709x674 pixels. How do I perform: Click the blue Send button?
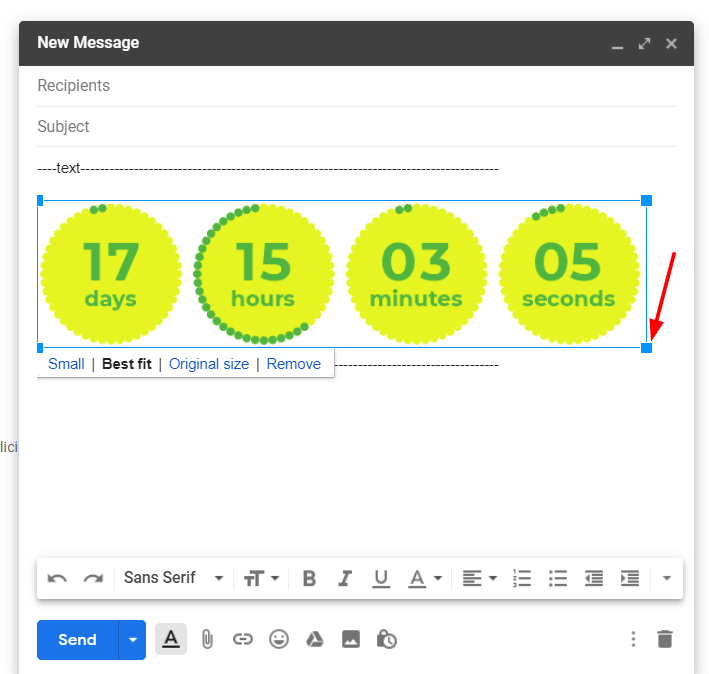(x=77, y=640)
